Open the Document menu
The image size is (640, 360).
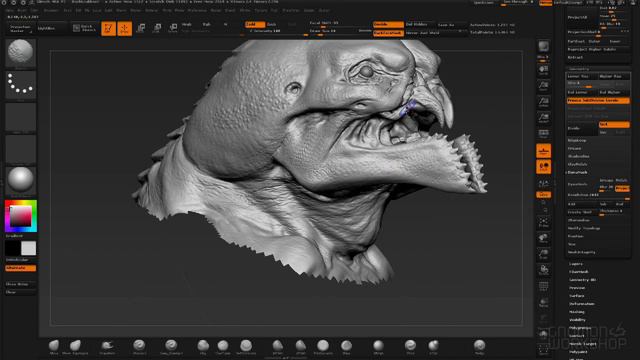[51, 10]
